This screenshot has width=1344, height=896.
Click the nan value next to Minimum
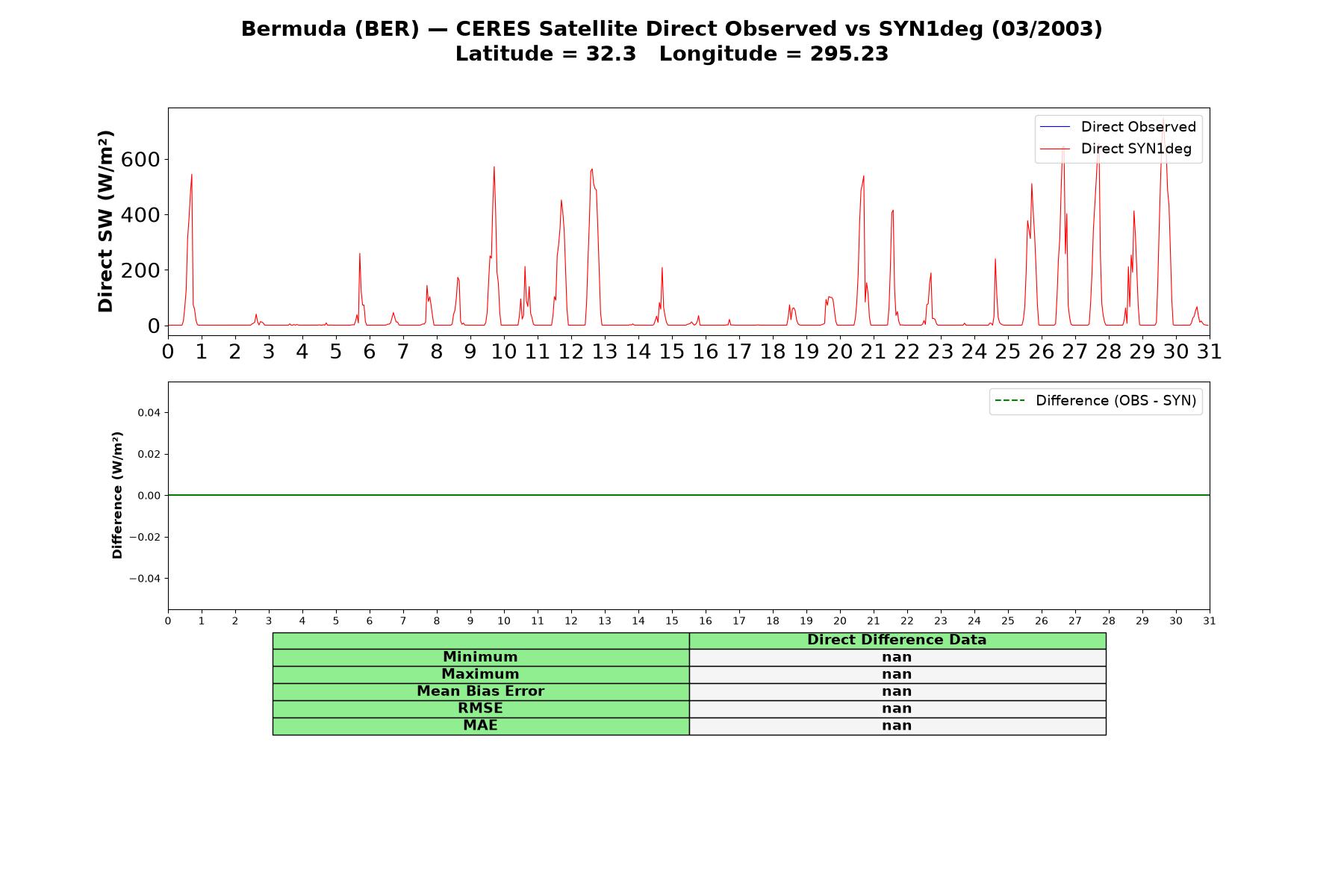[x=897, y=657]
